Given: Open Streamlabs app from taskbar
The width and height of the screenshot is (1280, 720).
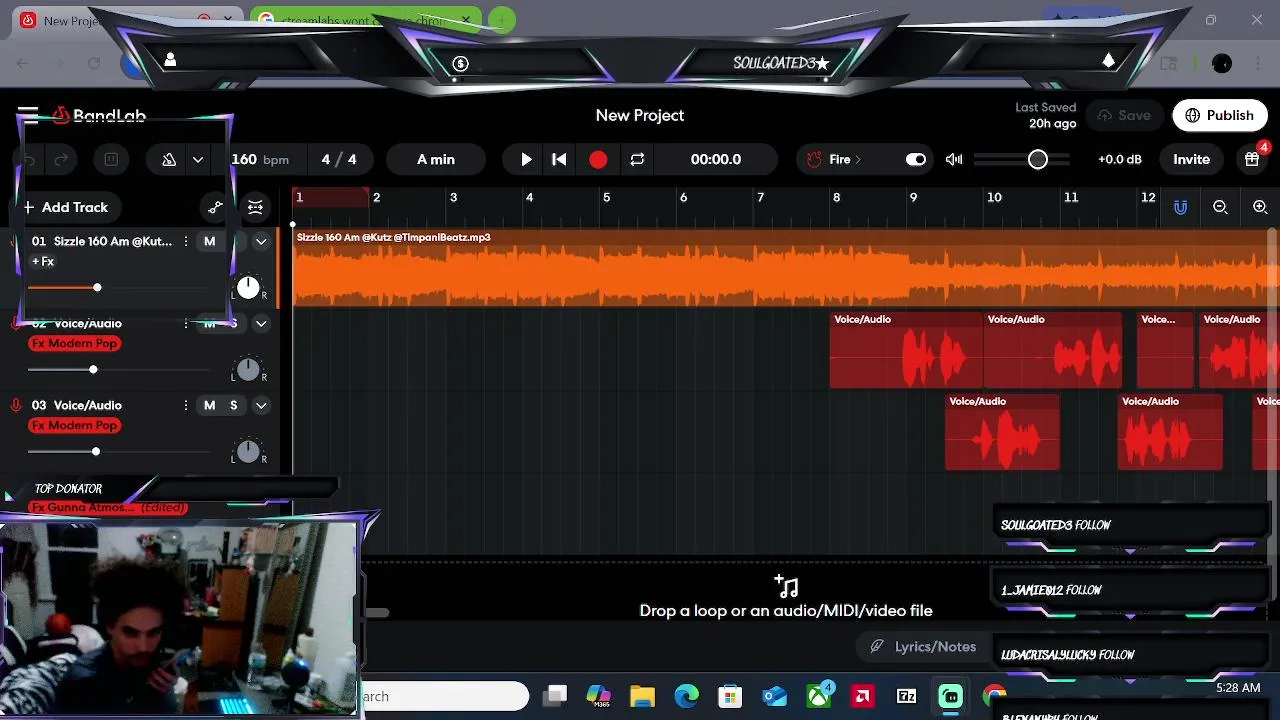Looking at the screenshot, I should (x=950, y=696).
